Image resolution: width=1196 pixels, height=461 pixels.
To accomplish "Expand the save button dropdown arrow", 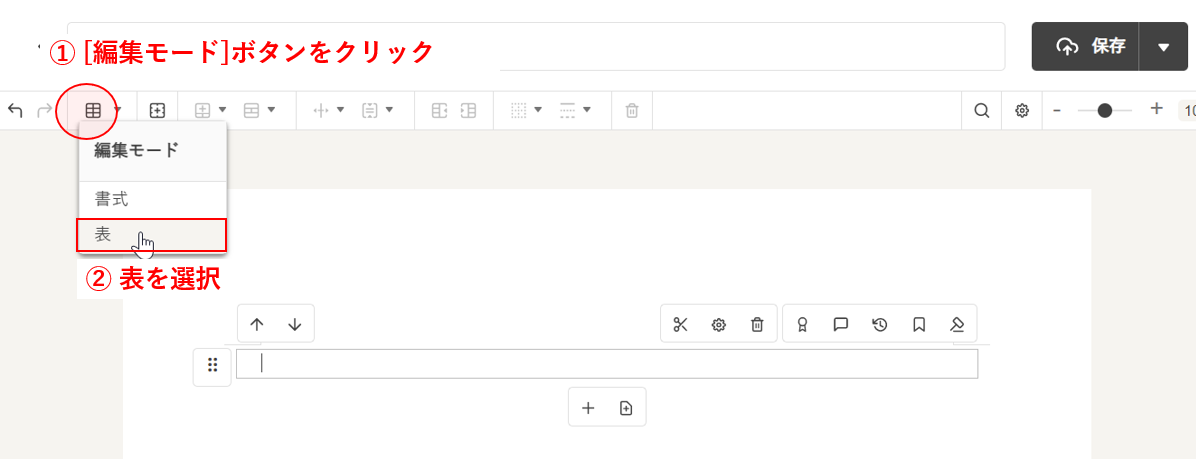I will click(x=1162, y=46).
